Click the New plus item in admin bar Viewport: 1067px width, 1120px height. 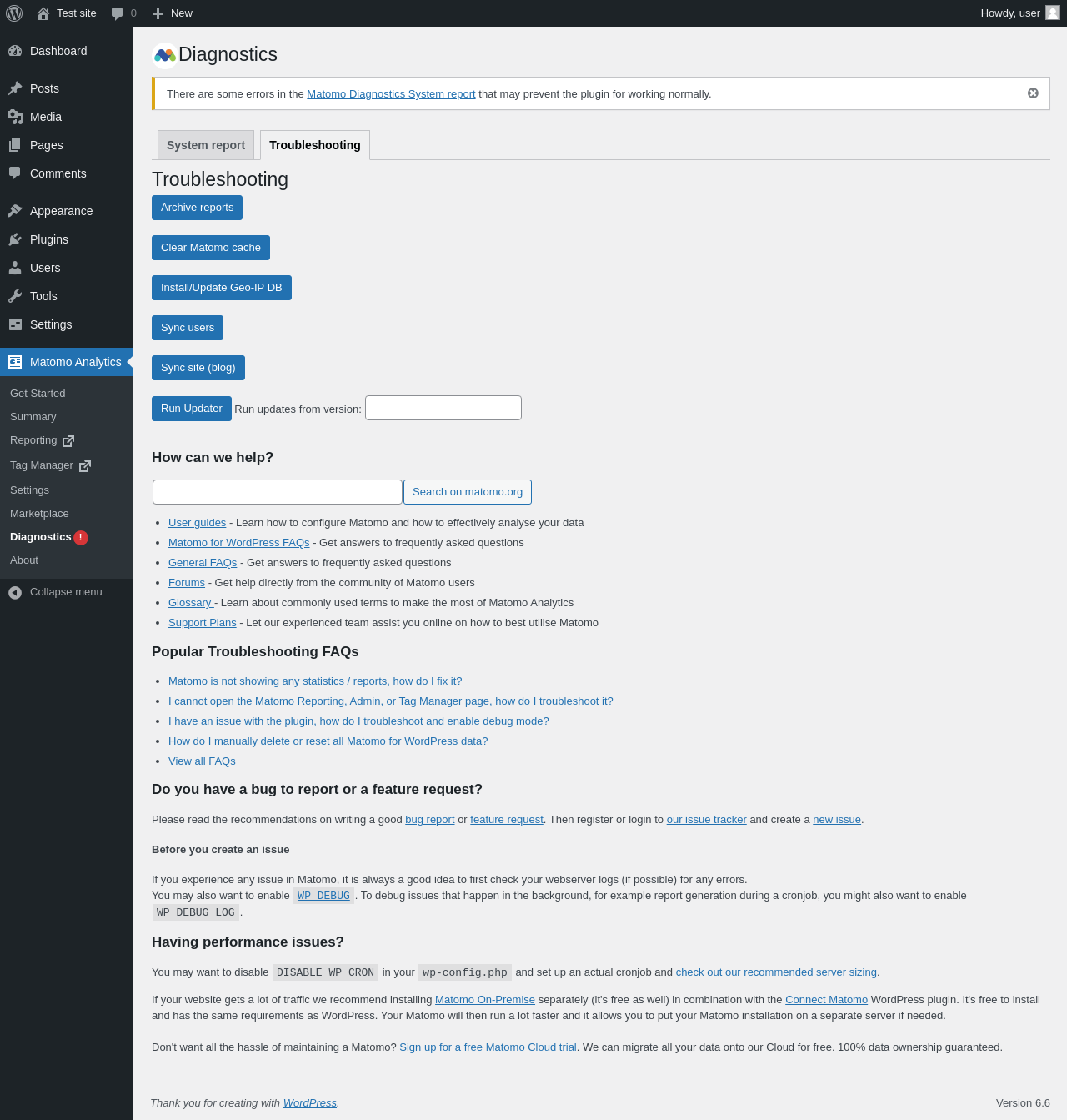(172, 13)
